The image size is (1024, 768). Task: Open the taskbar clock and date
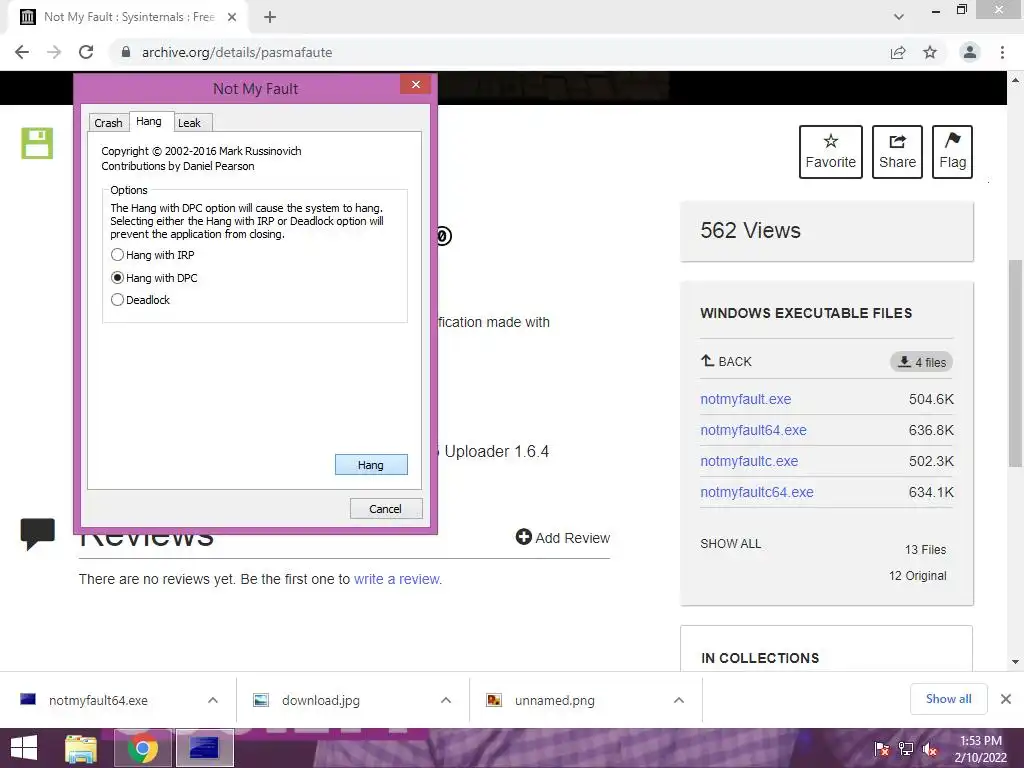[x=981, y=749]
